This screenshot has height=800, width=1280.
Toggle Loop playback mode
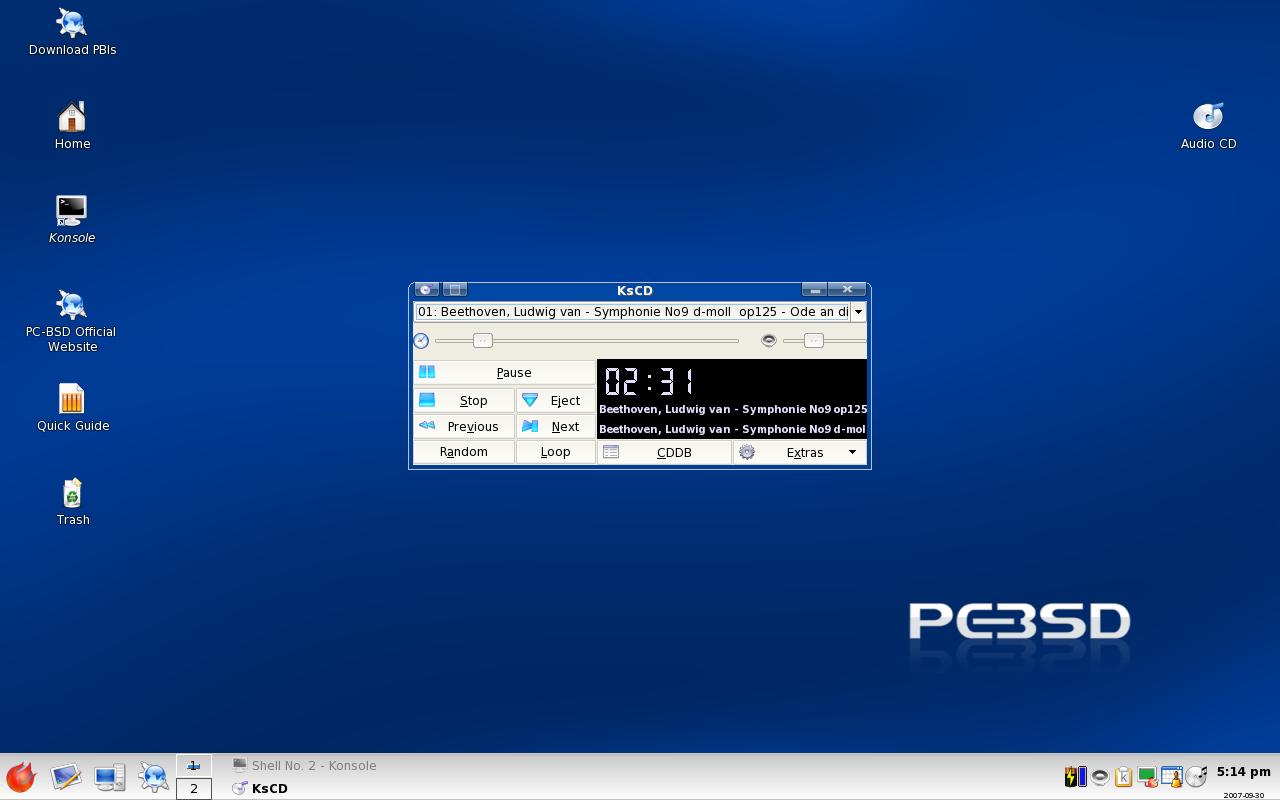[x=556, y=452]
